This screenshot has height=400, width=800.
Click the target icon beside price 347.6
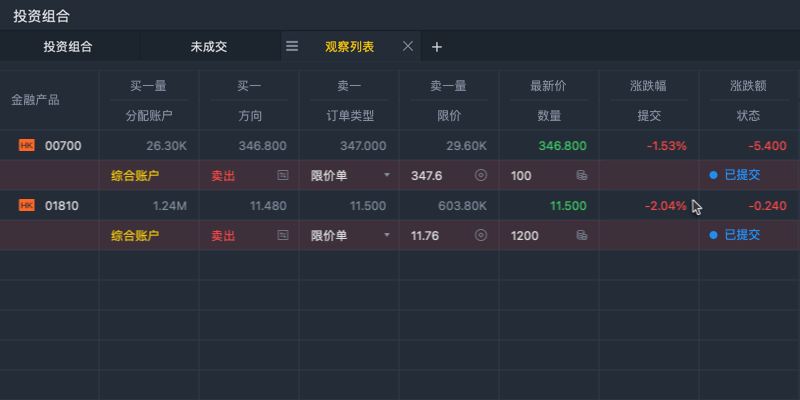[480, 175]
